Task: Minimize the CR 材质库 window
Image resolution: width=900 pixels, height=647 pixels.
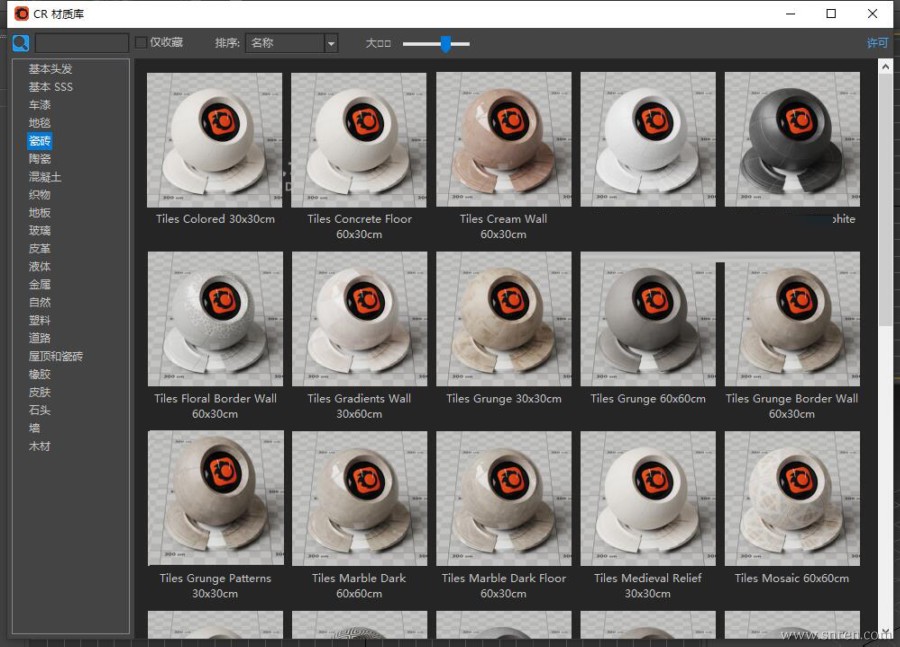Action: (x=790, y=14)
